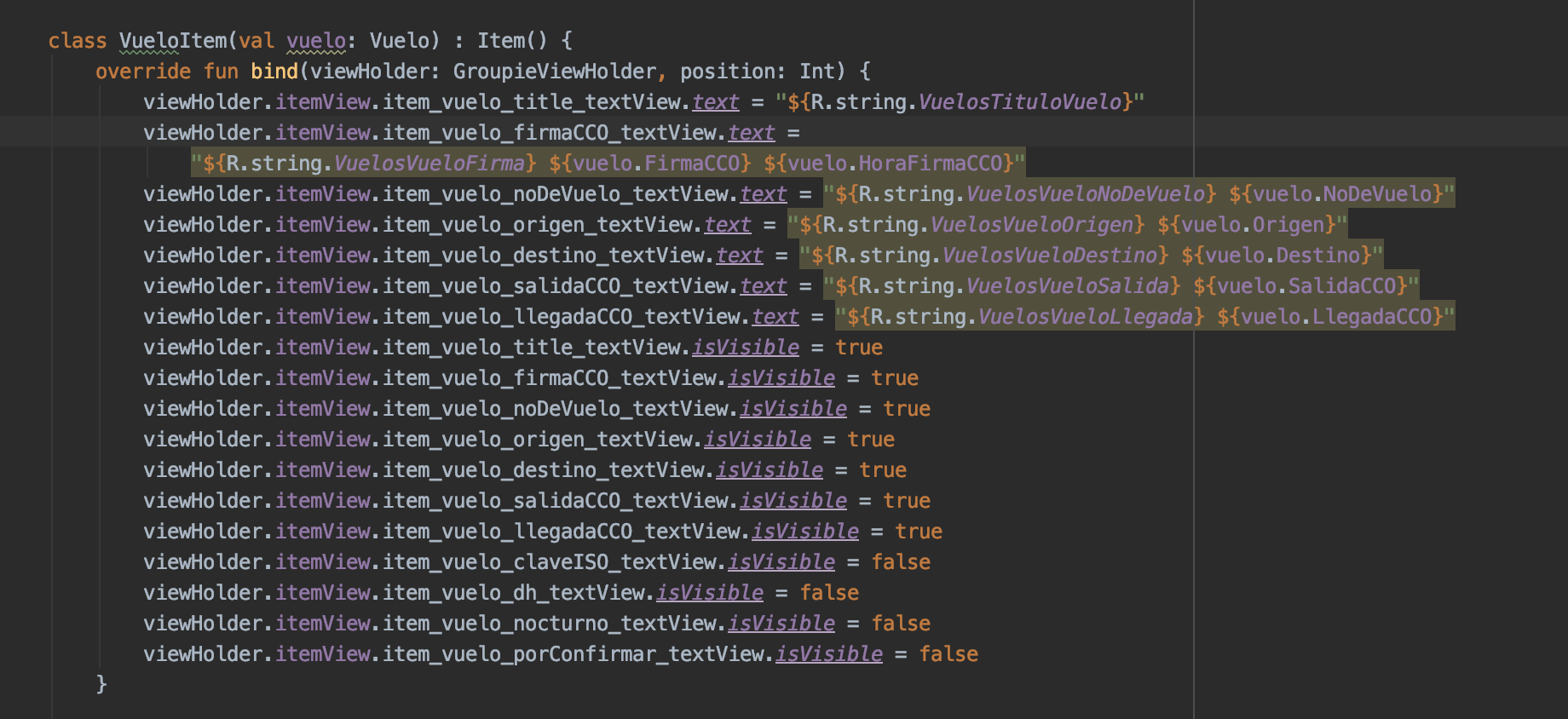Image resolution: width=1568 pixels, height=719 pixels.
Task: Click true value for title_textView visibility
Action: (x=858, y=348)
